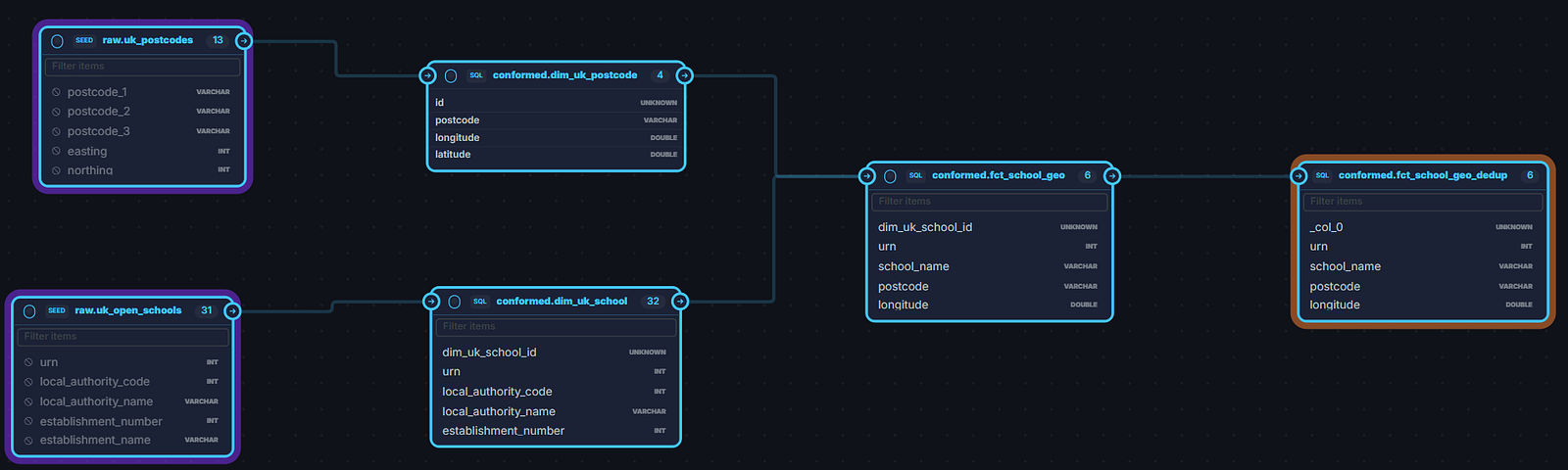This screenshot has width=1568, height=470.
Task: Click the input arrow on conformed.fct_school_geo_dedup node
Action: pyautogui.click(x=1298, y=176)
